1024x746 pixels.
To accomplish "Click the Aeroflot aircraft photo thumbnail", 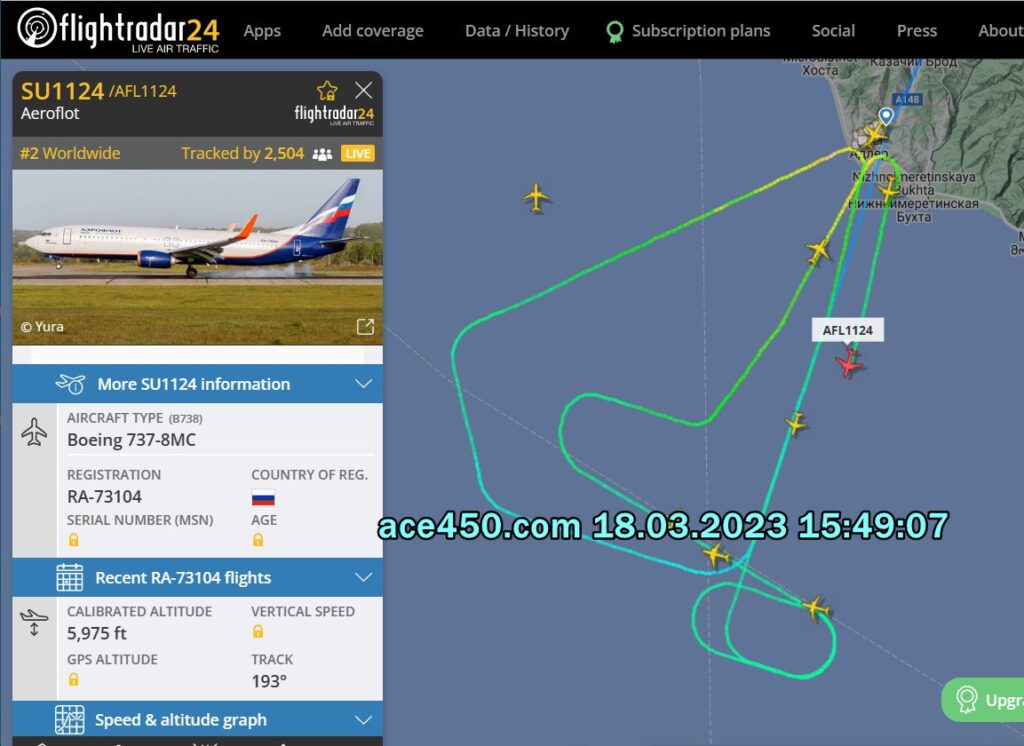I will tap(197, 257).
